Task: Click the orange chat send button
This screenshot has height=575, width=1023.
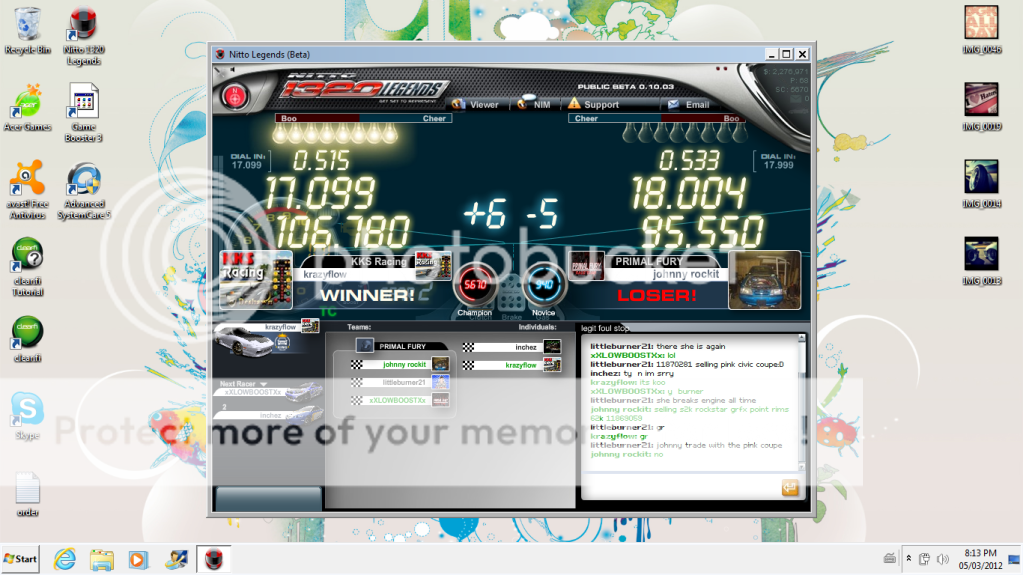Action: pos(790,487)
